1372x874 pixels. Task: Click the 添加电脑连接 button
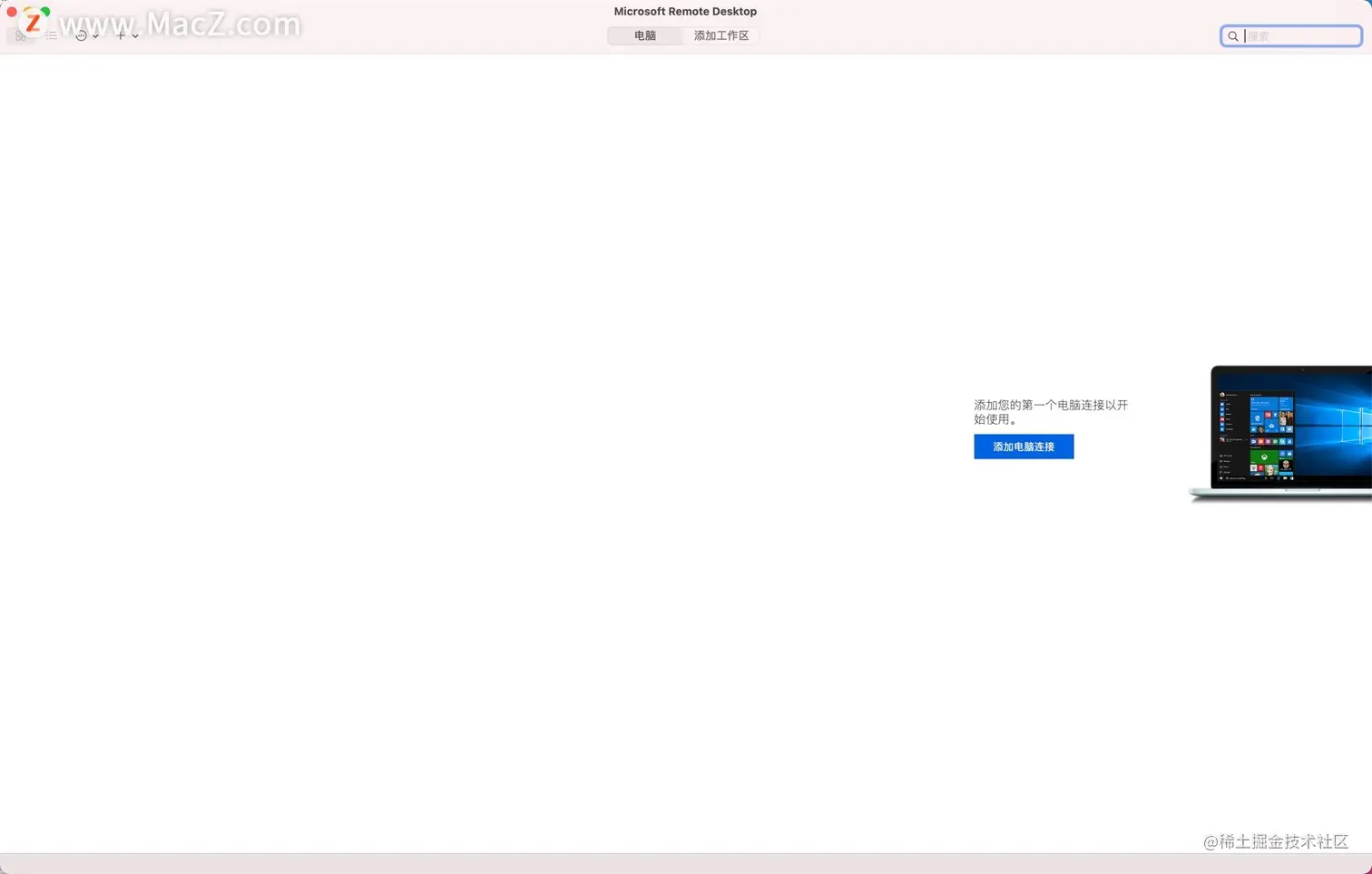click(x=1024, y=447)
